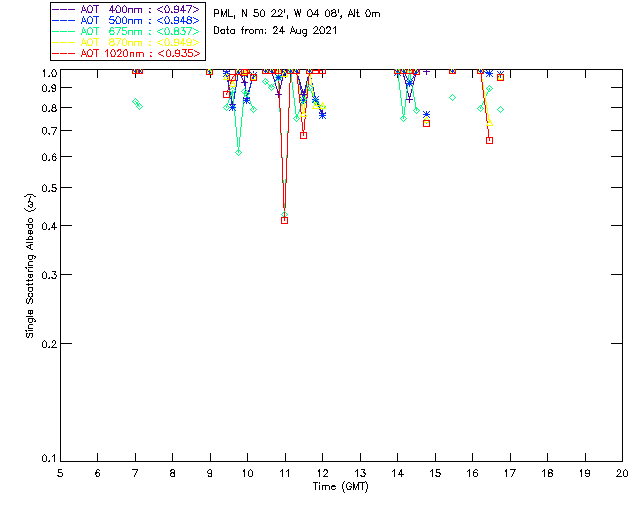Click the lowest red square marker near 0.4
640x512 pixels.
(x=284, y=220)
